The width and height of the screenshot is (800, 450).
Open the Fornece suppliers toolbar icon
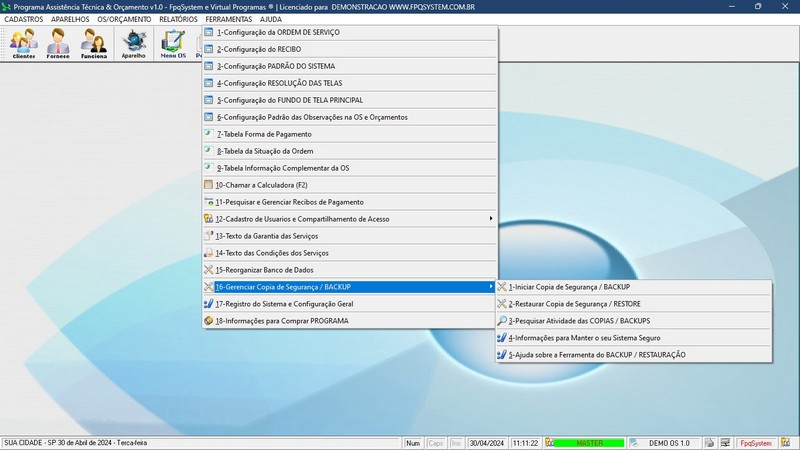point(58,43)
